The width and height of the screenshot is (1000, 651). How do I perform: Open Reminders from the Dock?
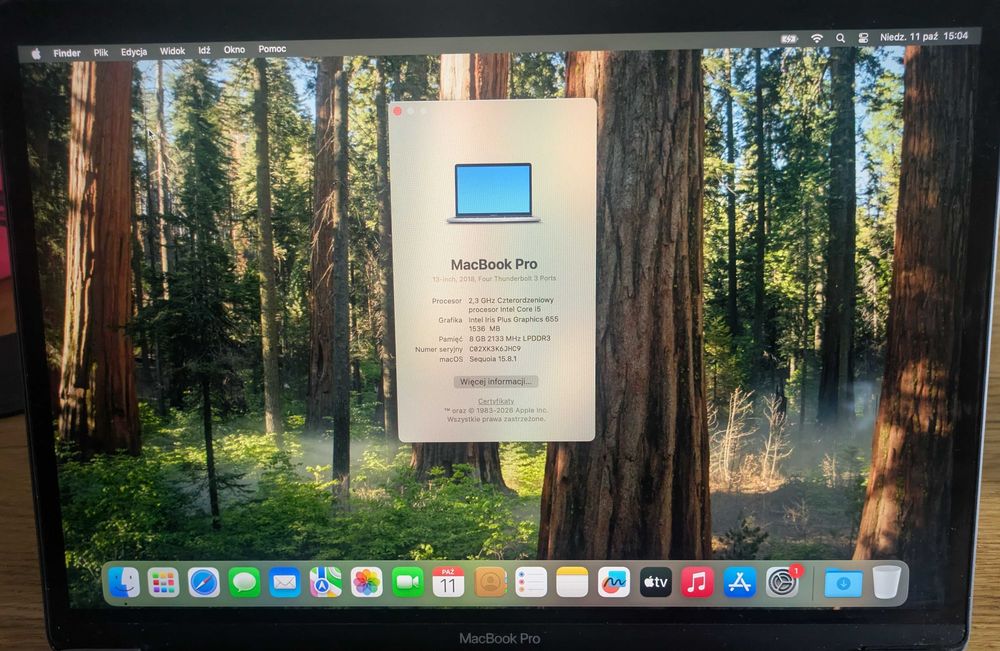(531, 582)
